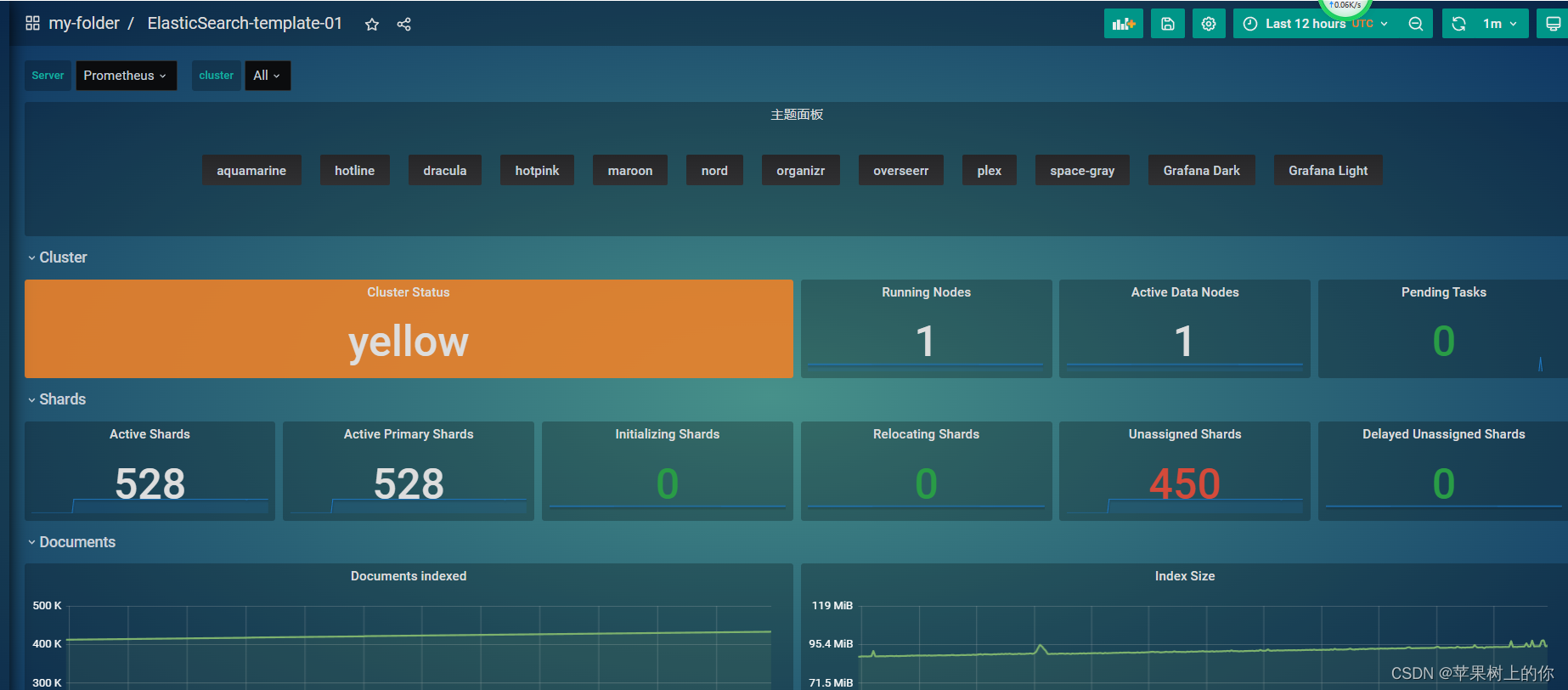Open ElasticSearch-template-01 dashboard title
Screen dimensions: 1568x690
(x=245, y=23)
